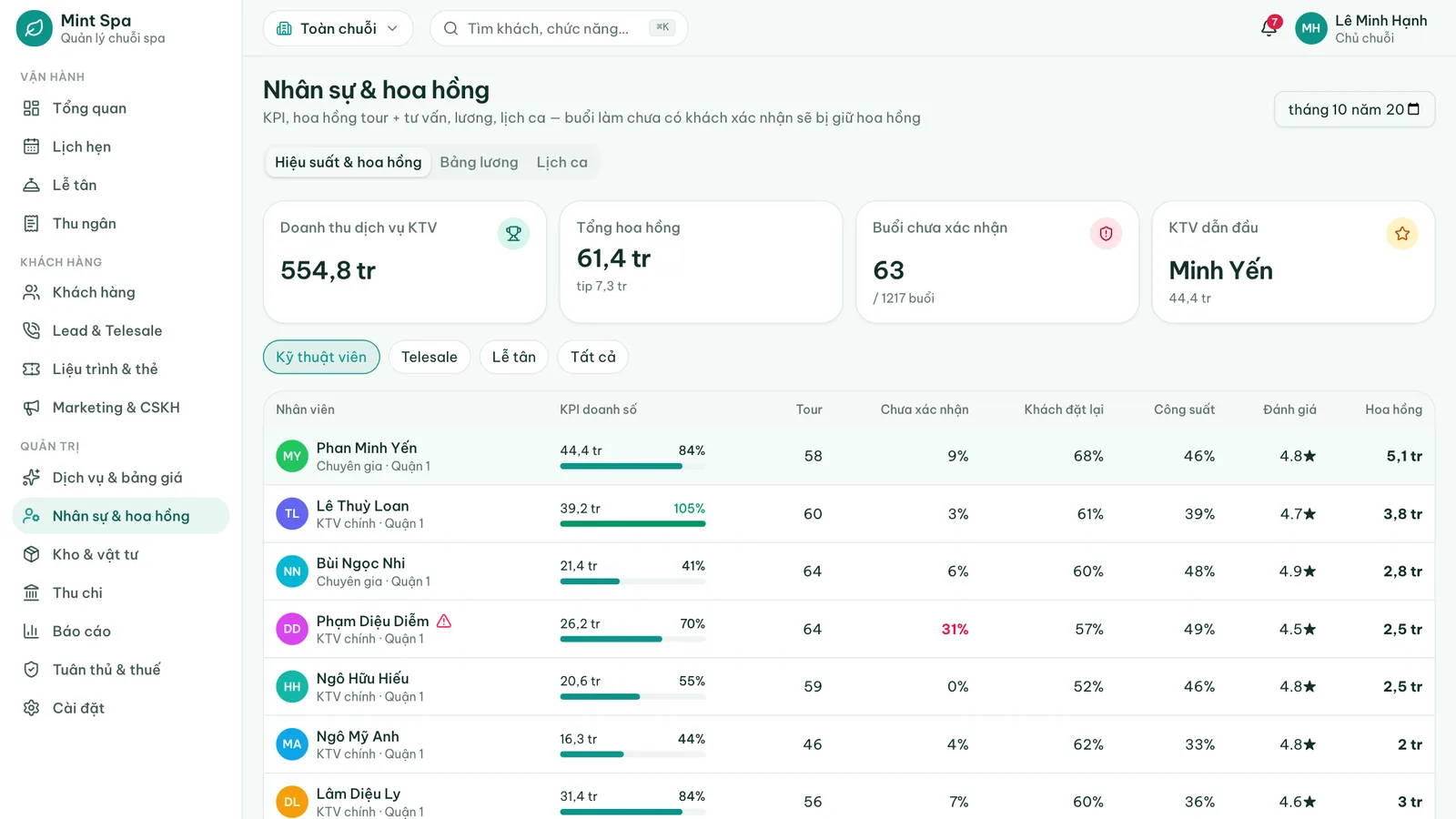
Task: Click the Cài đặt gear icon
Action: pyautogui.click(x=31, y=708)
